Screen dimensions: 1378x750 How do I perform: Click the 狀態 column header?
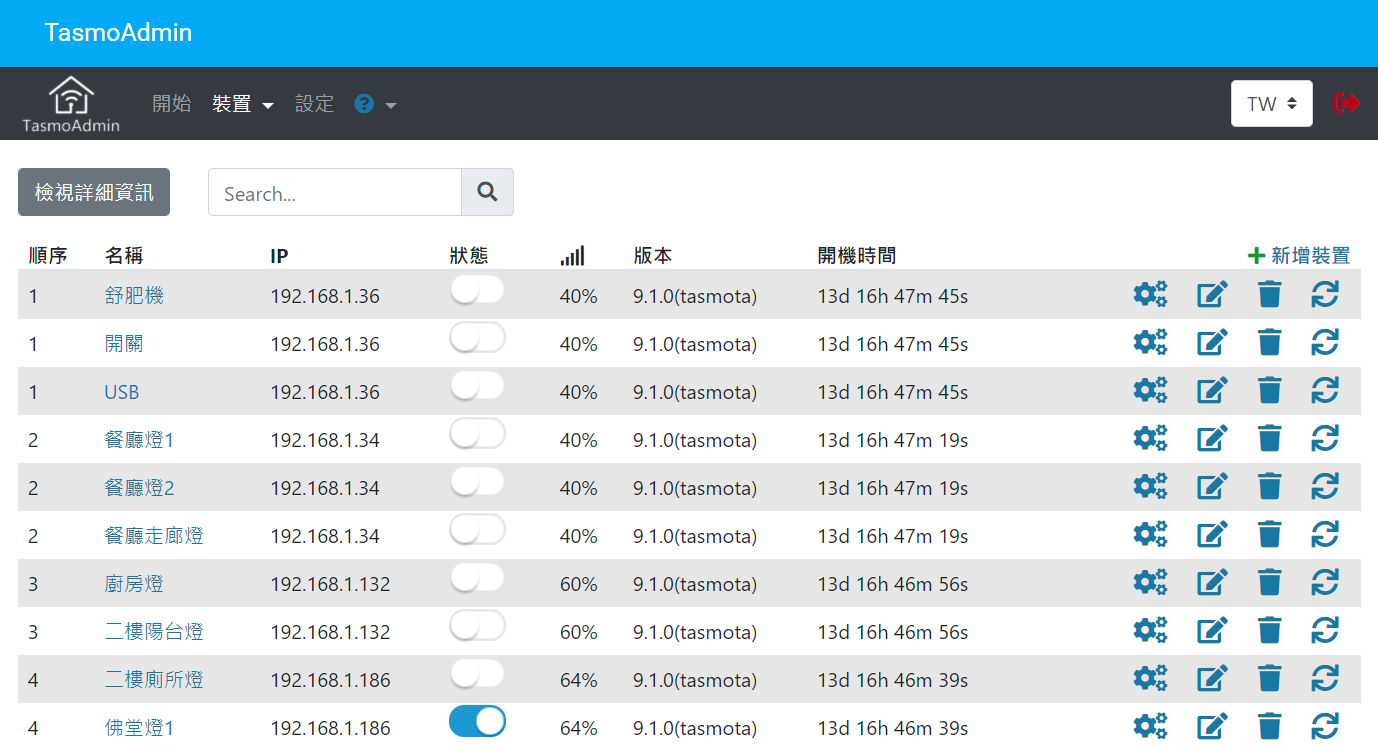pos(469,256)
